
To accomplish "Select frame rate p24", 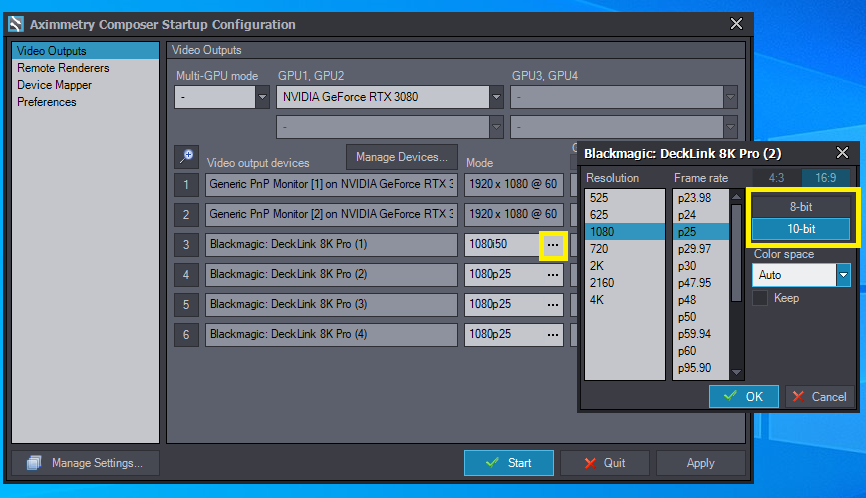I will (701, 215).
